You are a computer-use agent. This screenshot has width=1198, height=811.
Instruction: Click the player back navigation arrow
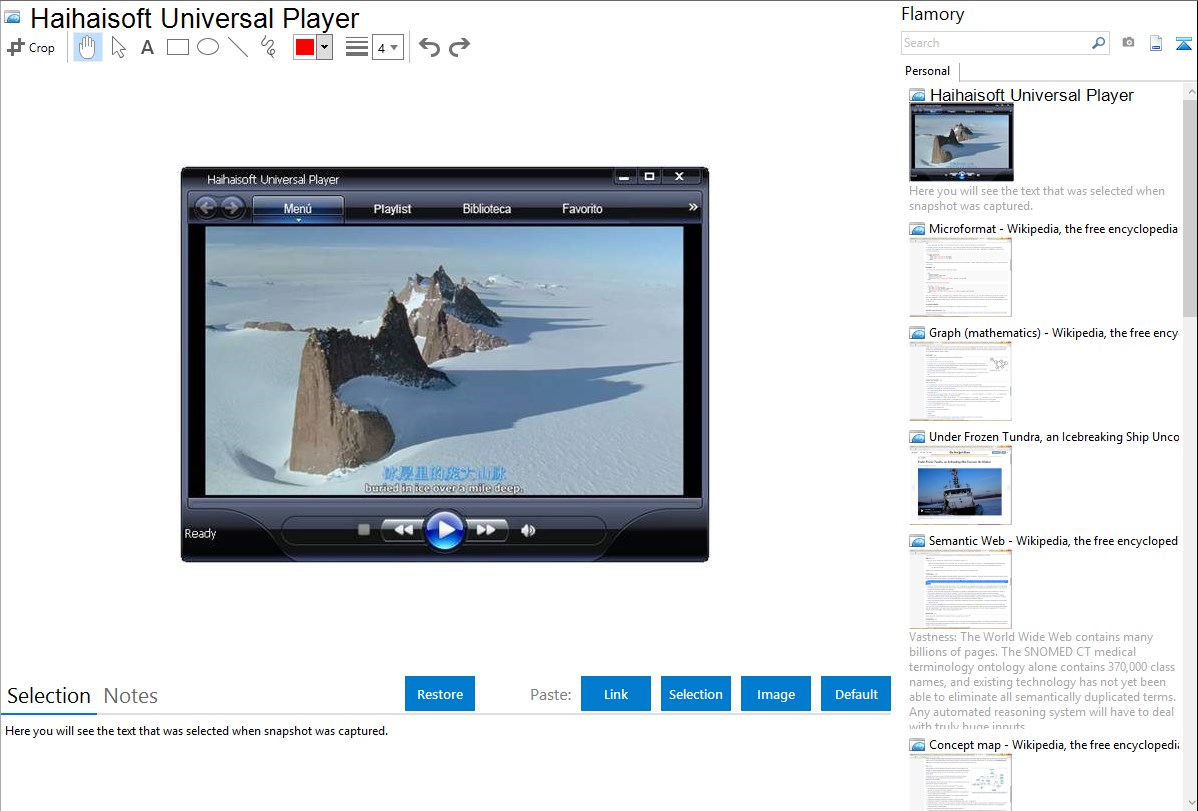(x=206, y=208)
